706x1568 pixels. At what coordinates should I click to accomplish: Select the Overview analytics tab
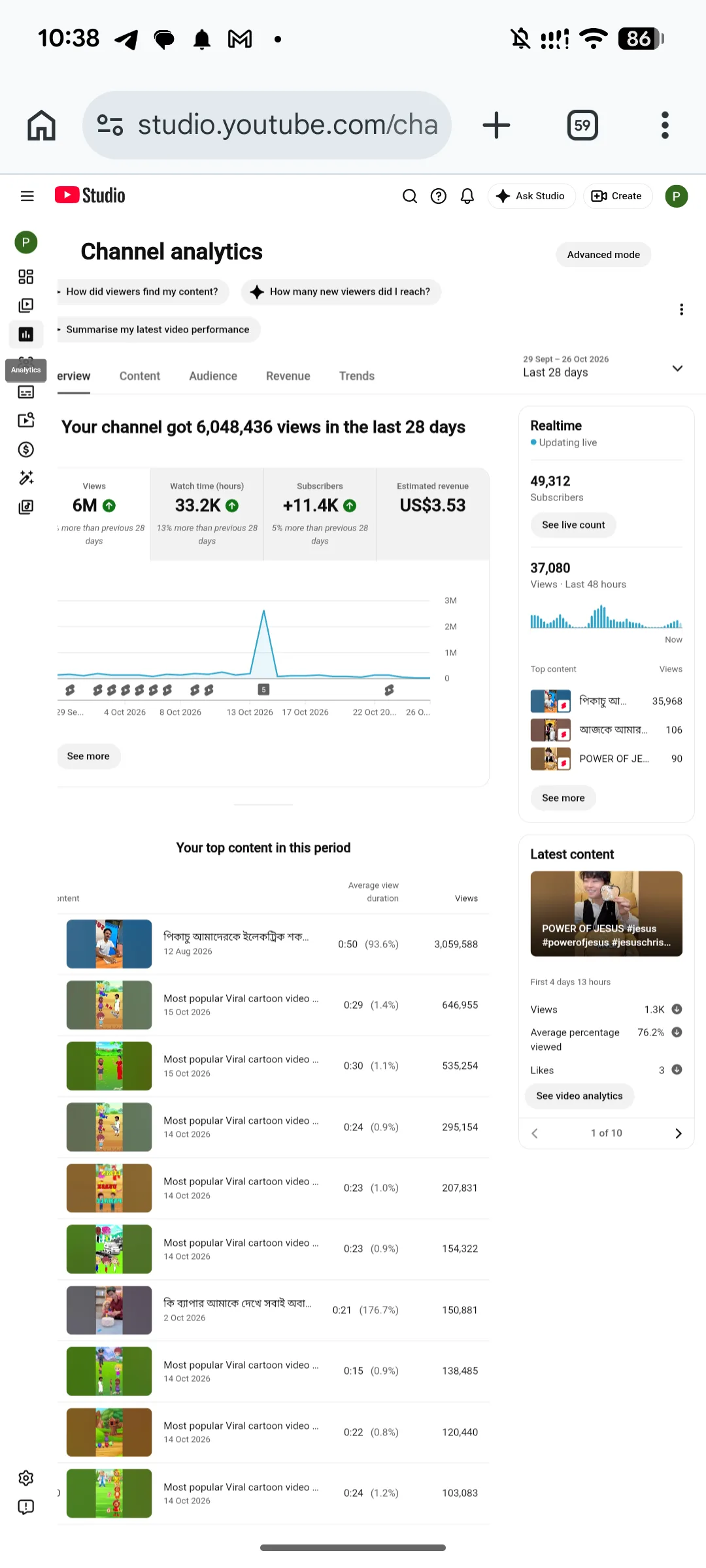point(74,376)
